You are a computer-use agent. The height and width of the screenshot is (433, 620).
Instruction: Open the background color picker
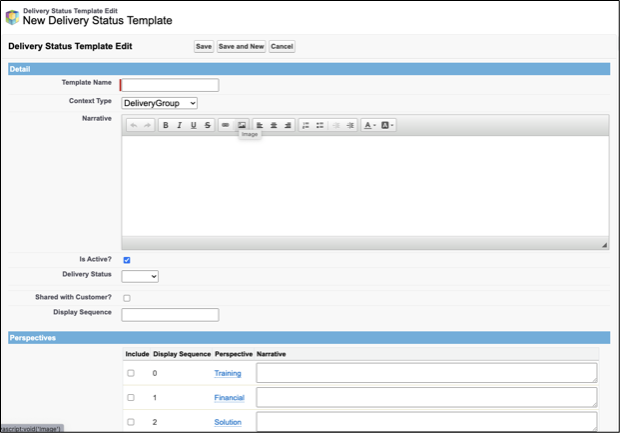tap(387, 125)
